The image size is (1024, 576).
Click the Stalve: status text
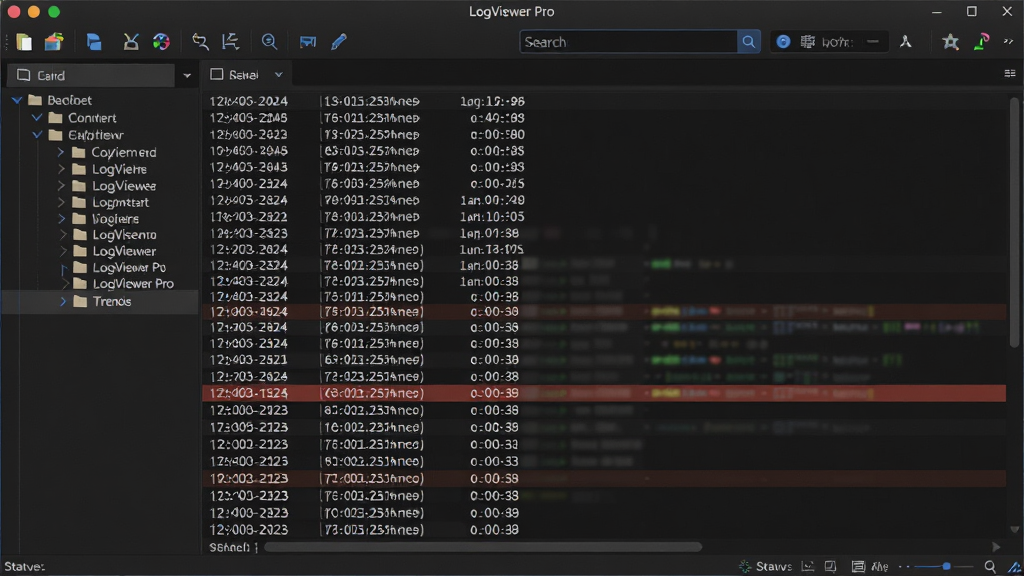point(24,567)
